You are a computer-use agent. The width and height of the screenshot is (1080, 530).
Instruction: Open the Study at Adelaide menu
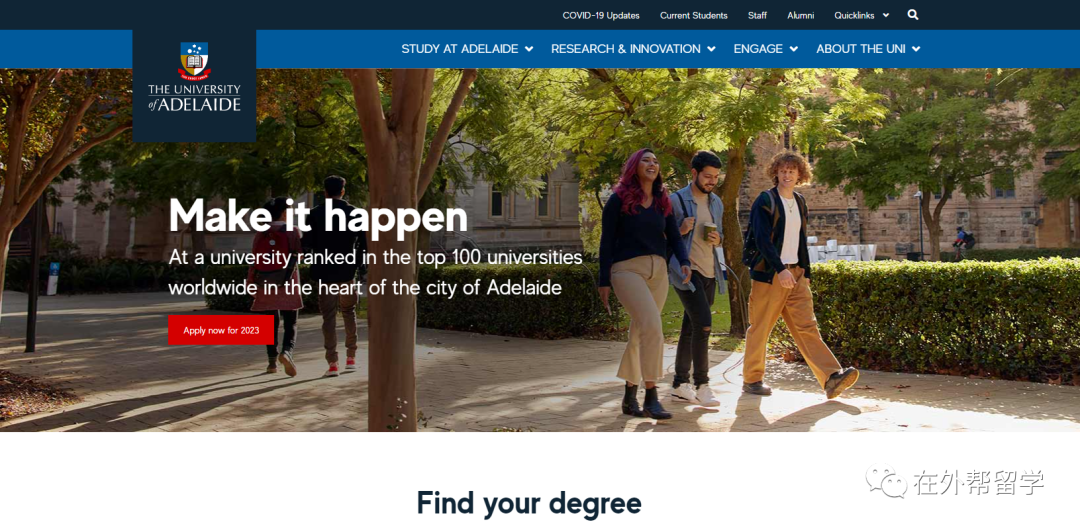pyautogui.click(x=459, y=49)
